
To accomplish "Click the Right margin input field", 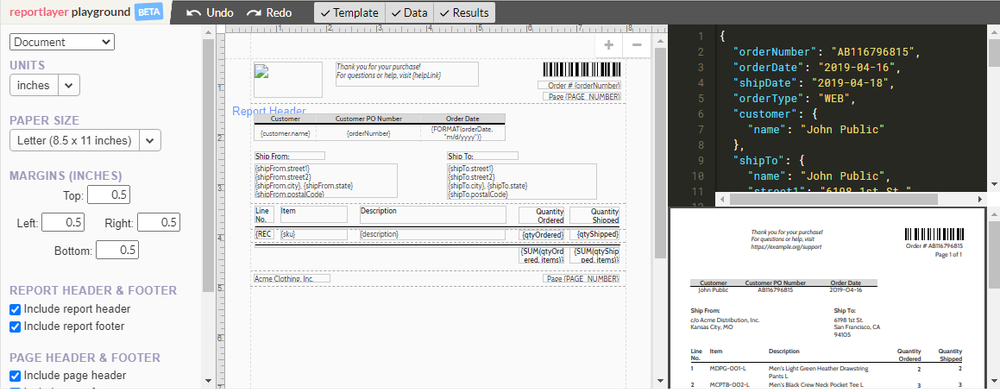I will (159, 223).
